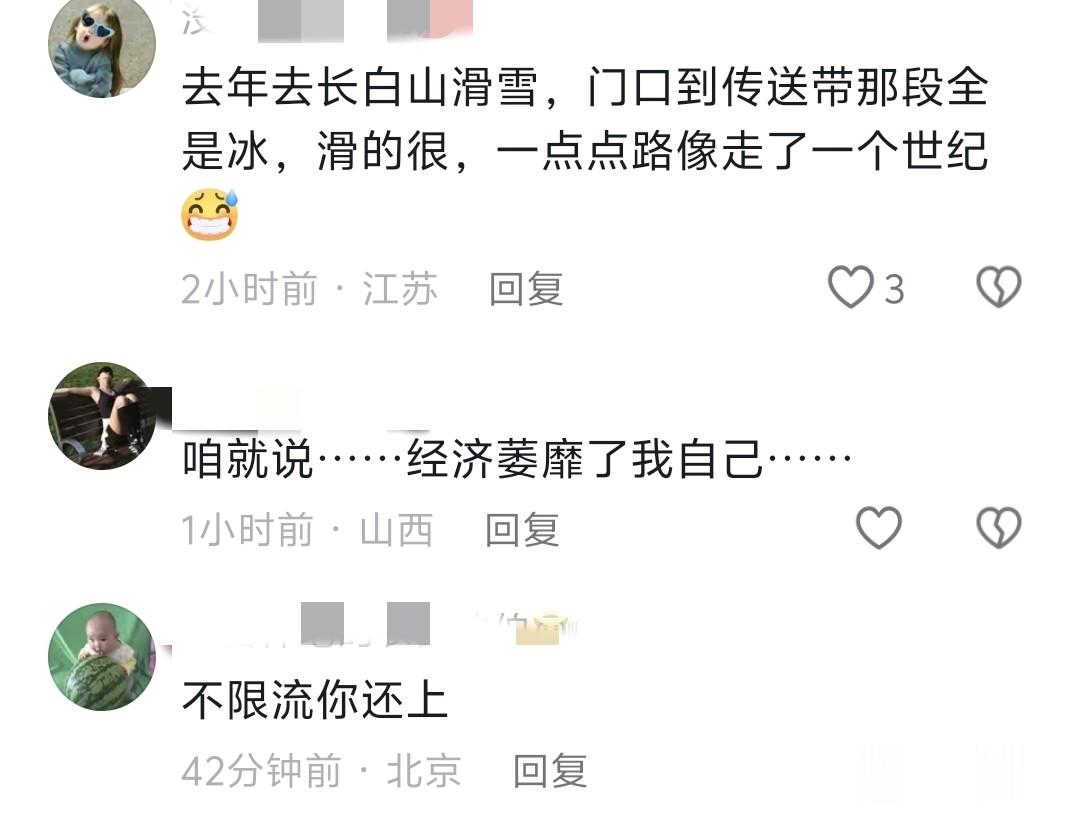Screen dimensions: 1080x815
Task: Dislike the 山西 comment with the broken heart
Action: 999,528
